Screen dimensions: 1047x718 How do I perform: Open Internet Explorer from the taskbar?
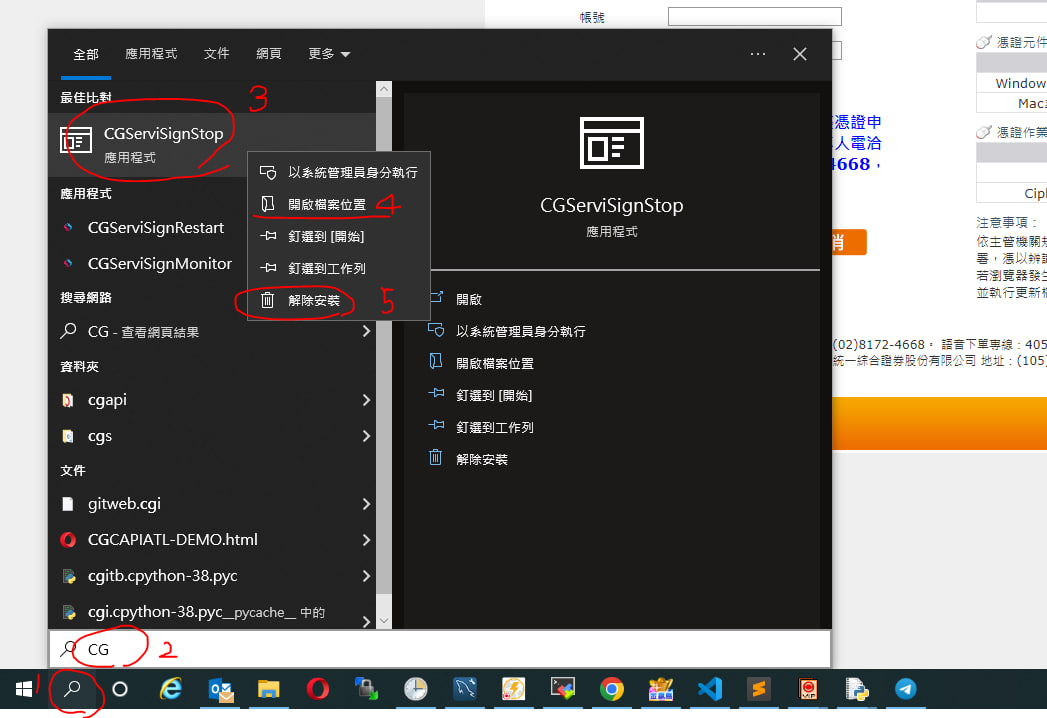[x=171, y=689]
